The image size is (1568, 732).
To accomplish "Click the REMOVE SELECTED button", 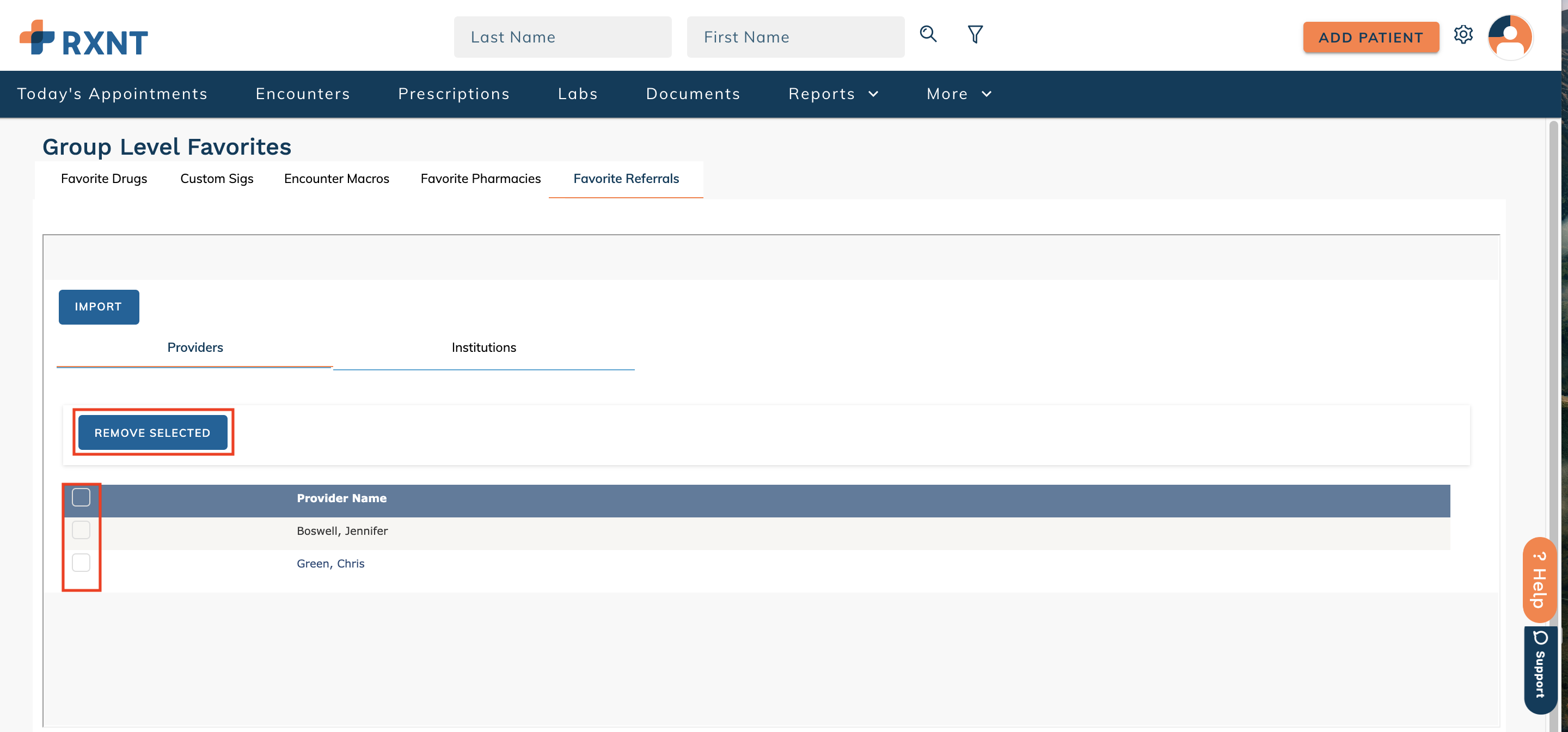I will click(x=152, y=432).
